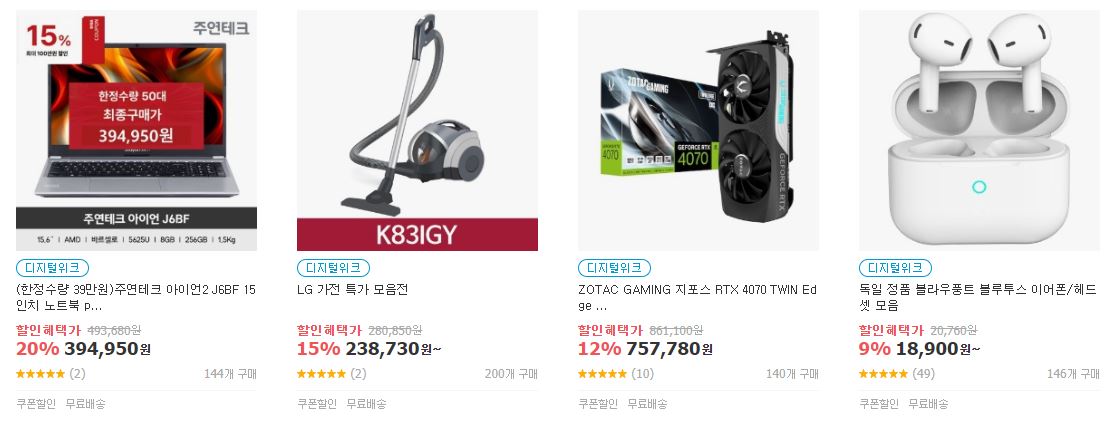Screen dimensions: 1108x429
Task: Open the 주연테크 아이언 J6BF laptop image
Action: click(136, 130)
